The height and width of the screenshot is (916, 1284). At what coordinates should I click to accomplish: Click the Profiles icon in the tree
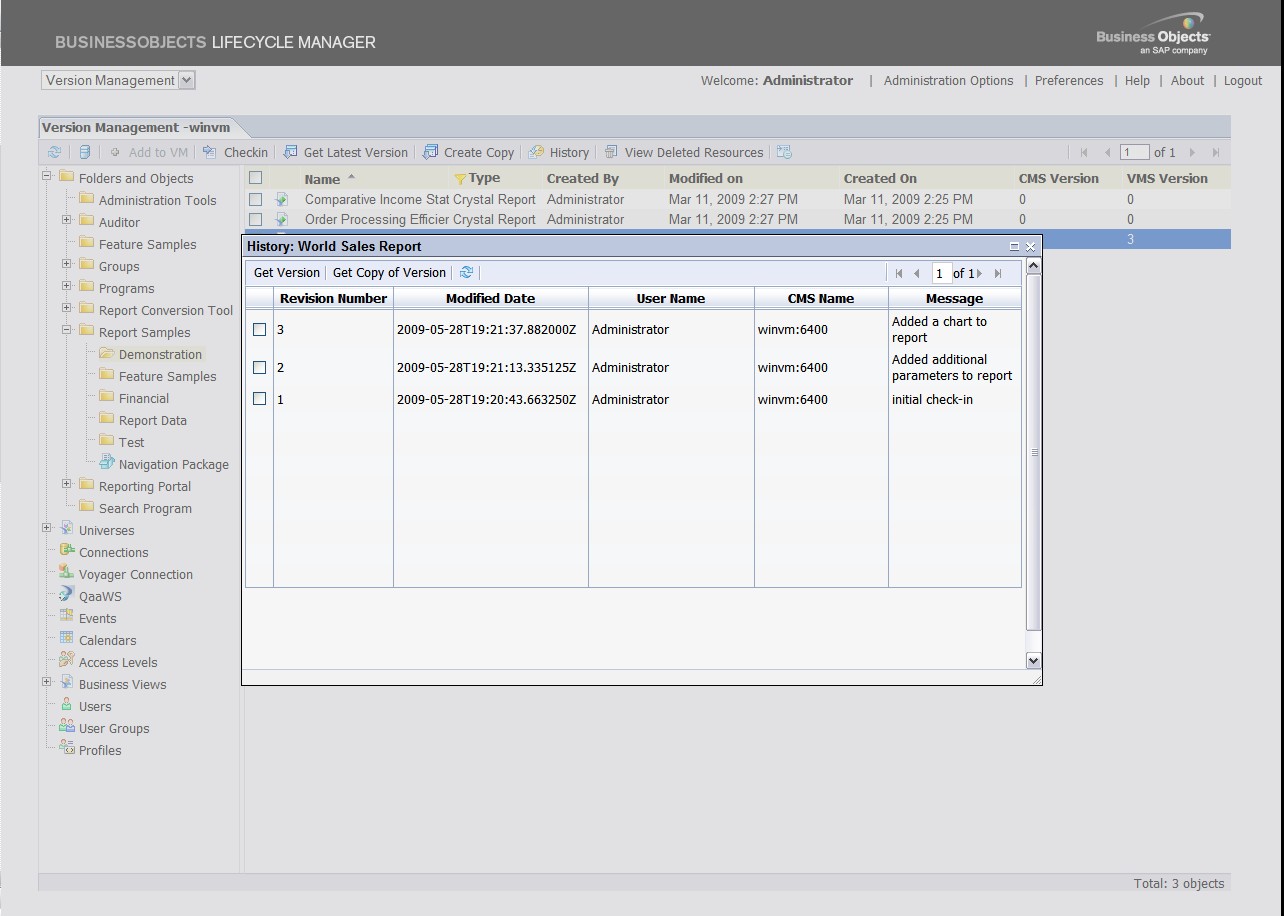[x=67, y=749]
